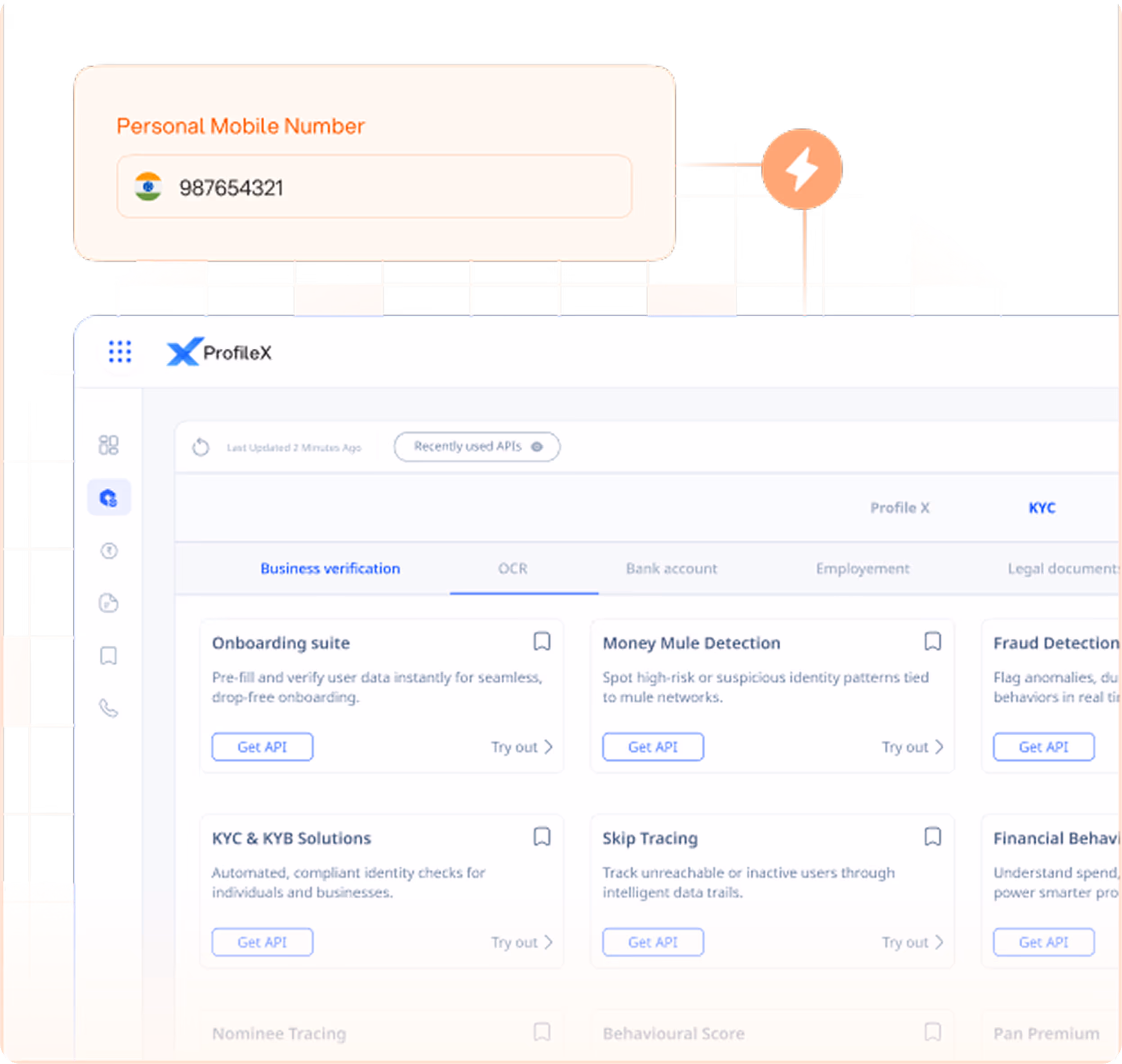The image size is (1122, 1064).
Task: Try out KYC & KYB Solutions
Action: pos(522,942)
